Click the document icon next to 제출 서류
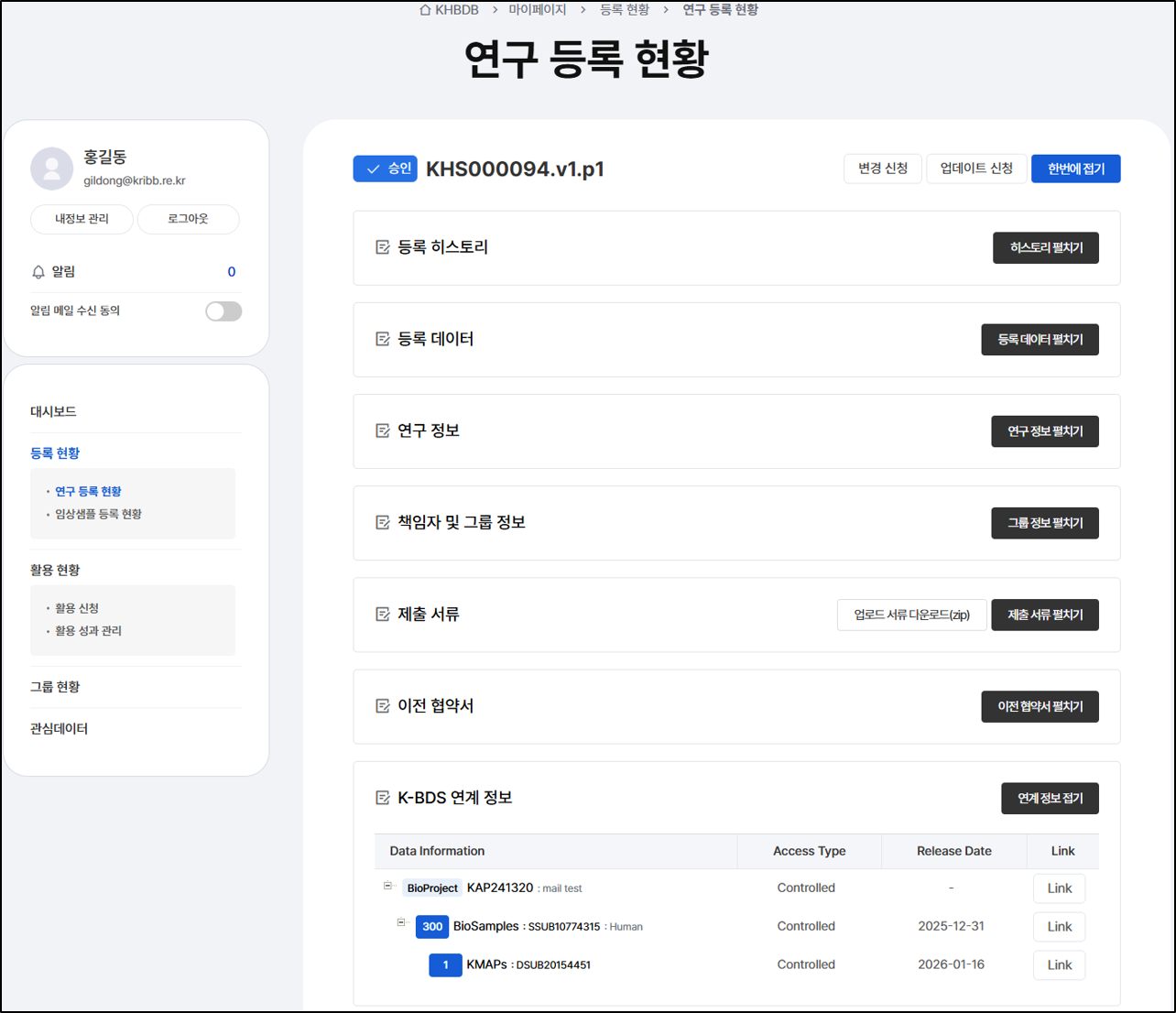Image resolution: width=1176 pixels, height=1013 pixels. point(383,614)
